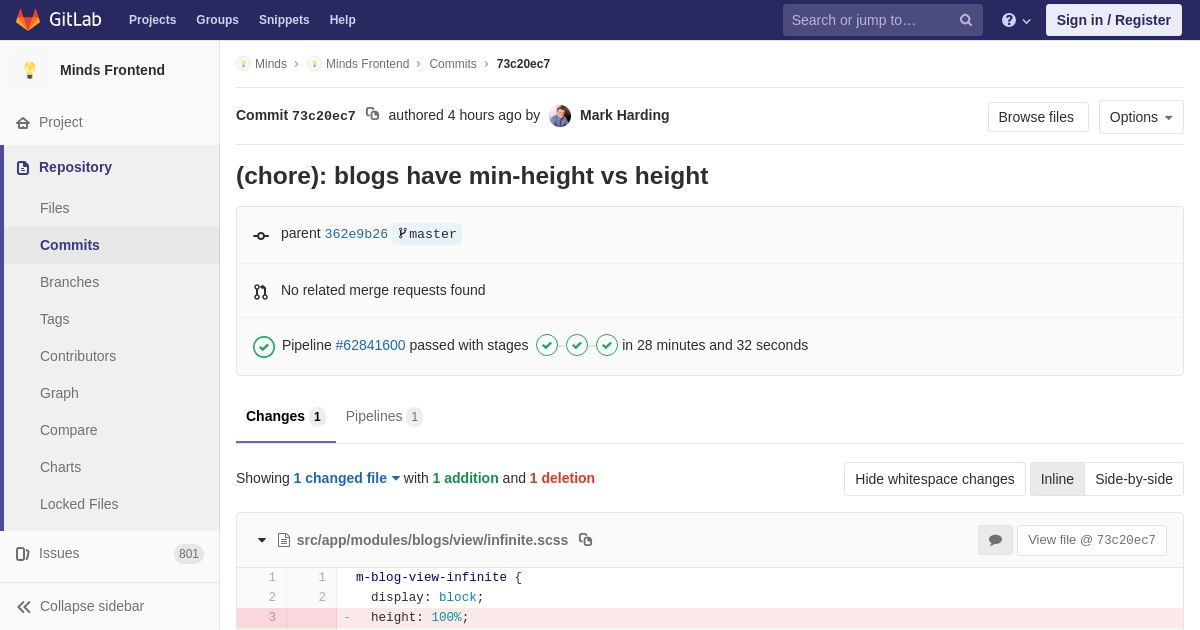Click the search magnifier icon
Viewport: 1200px width, 630px height.
[966, 20]
